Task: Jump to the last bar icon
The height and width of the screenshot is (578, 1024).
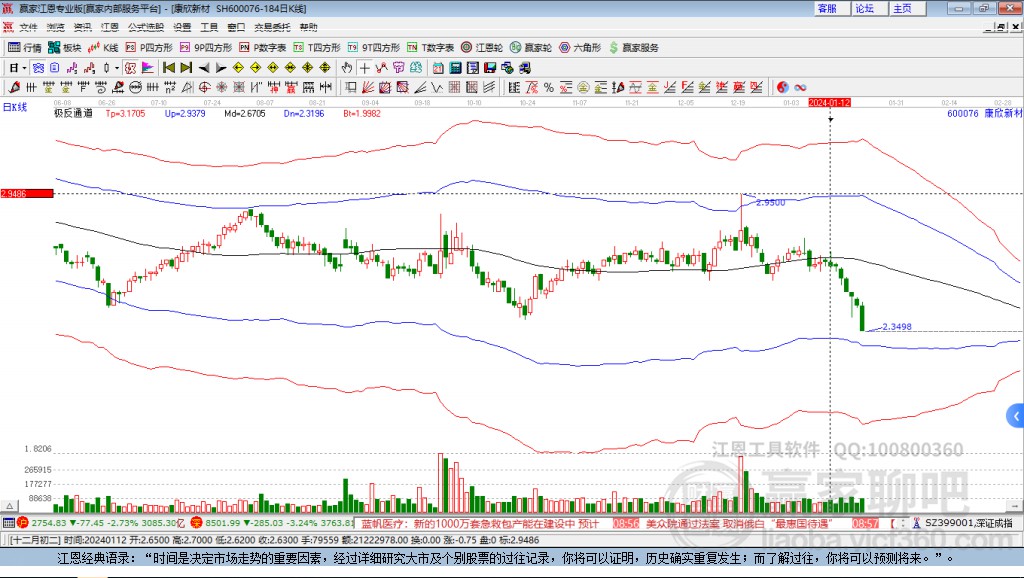Action: (x=186, y=68)
